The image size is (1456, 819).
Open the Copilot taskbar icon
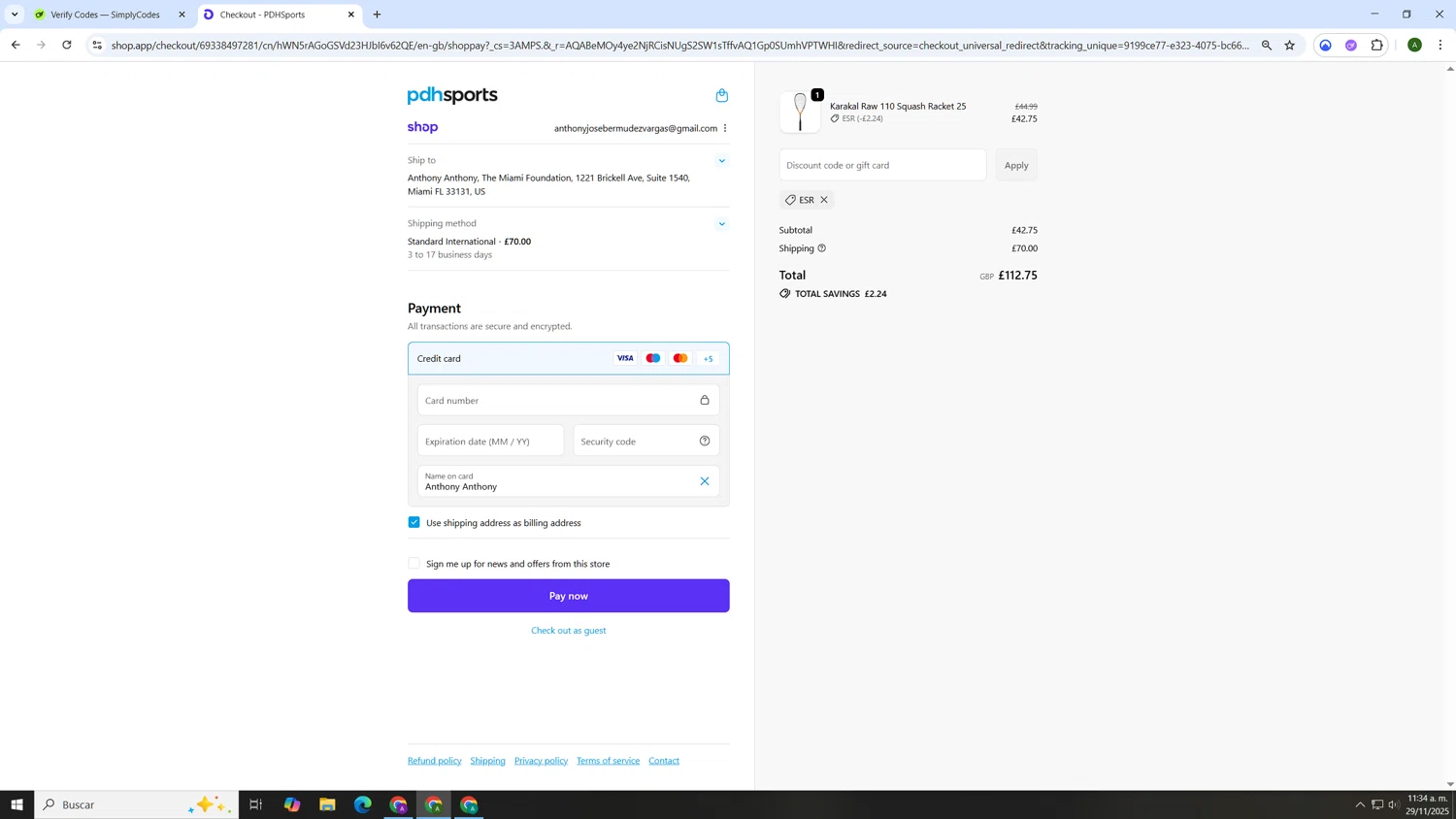coord(292,804)
